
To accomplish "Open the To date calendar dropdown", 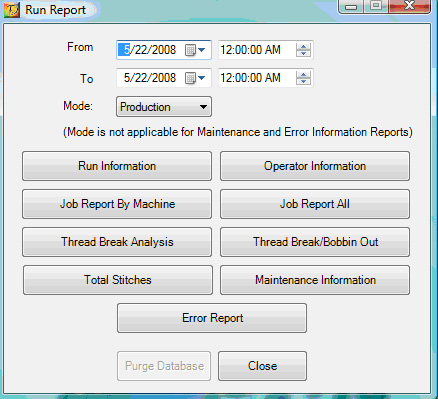I will coord(196,78).
